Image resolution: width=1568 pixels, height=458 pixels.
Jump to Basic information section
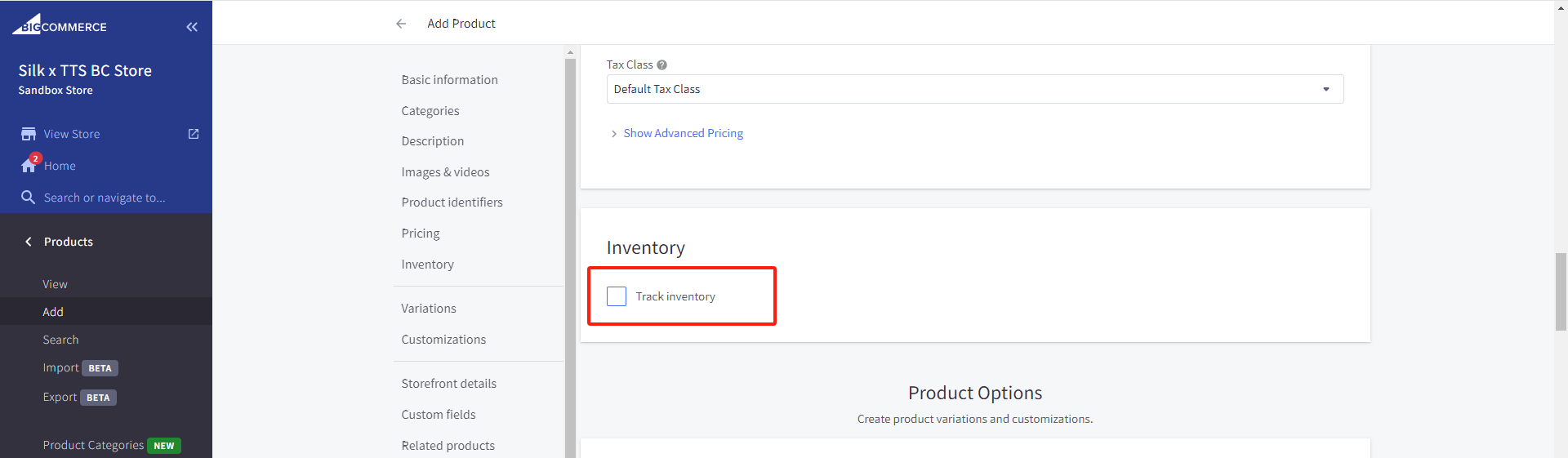[449, 80]
